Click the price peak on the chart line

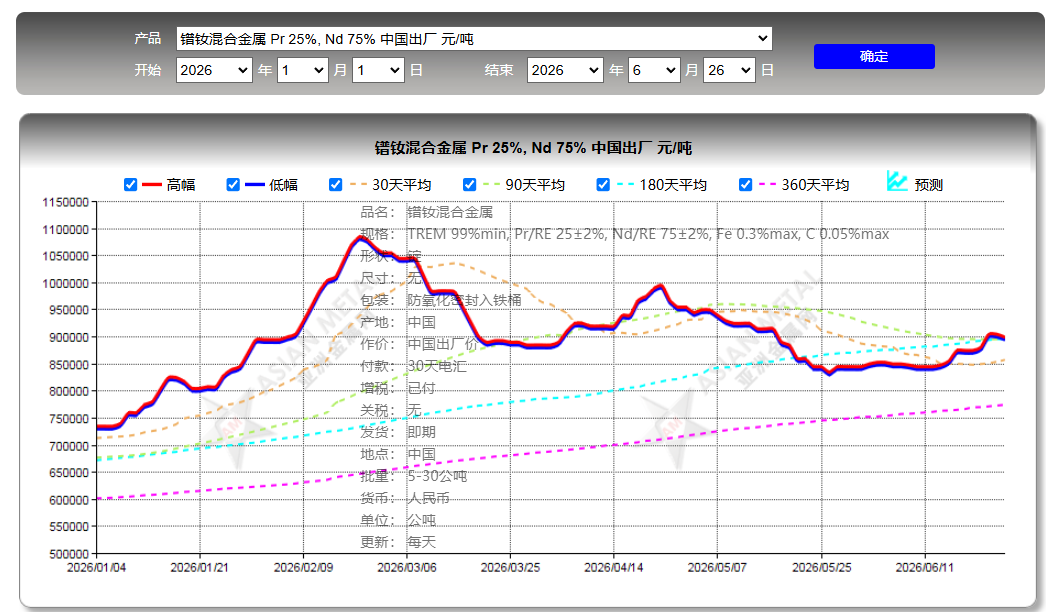pos(360,237)
